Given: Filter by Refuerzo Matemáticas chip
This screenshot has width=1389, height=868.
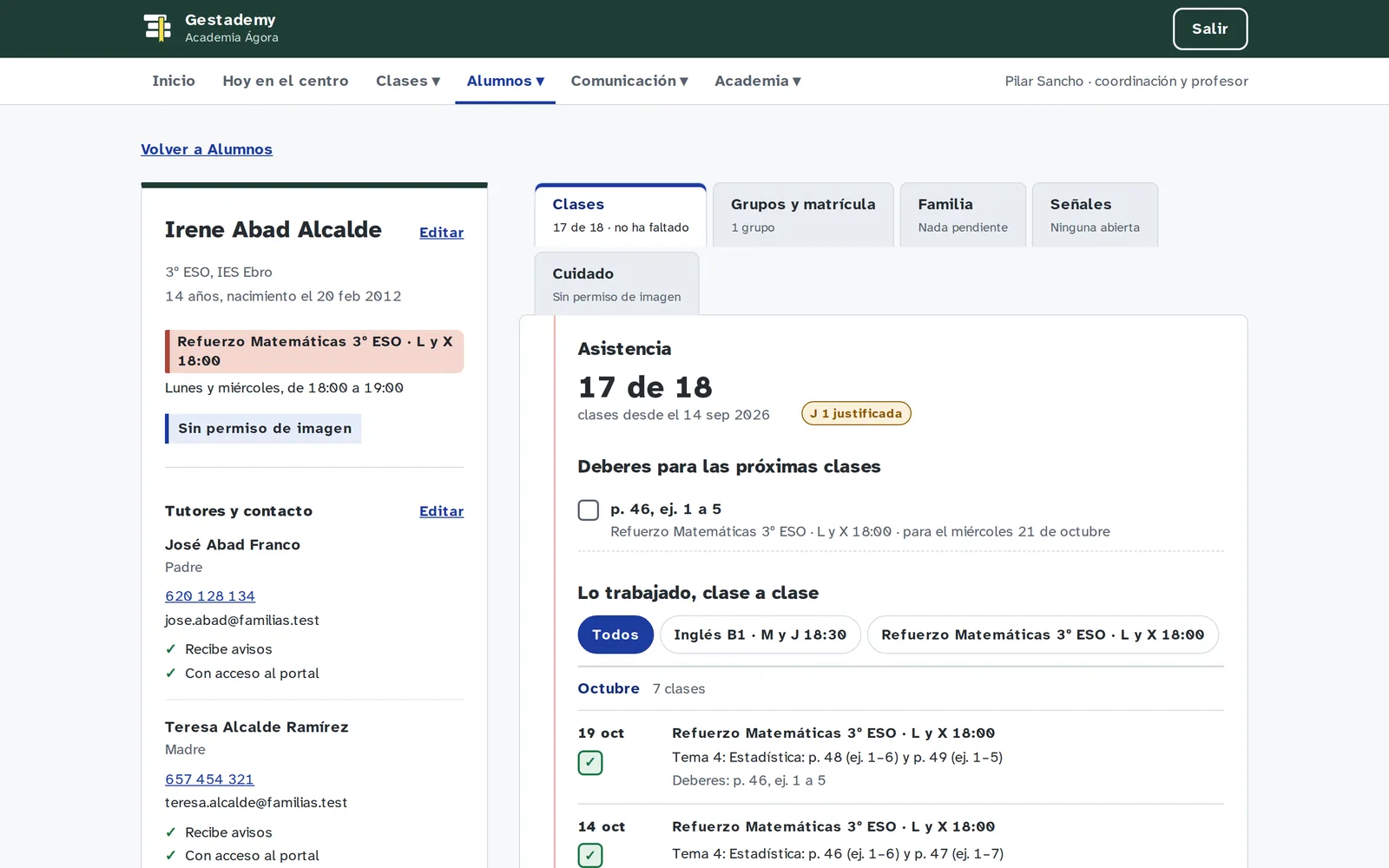Looking at the screenshot, I should coord(1043,635).
